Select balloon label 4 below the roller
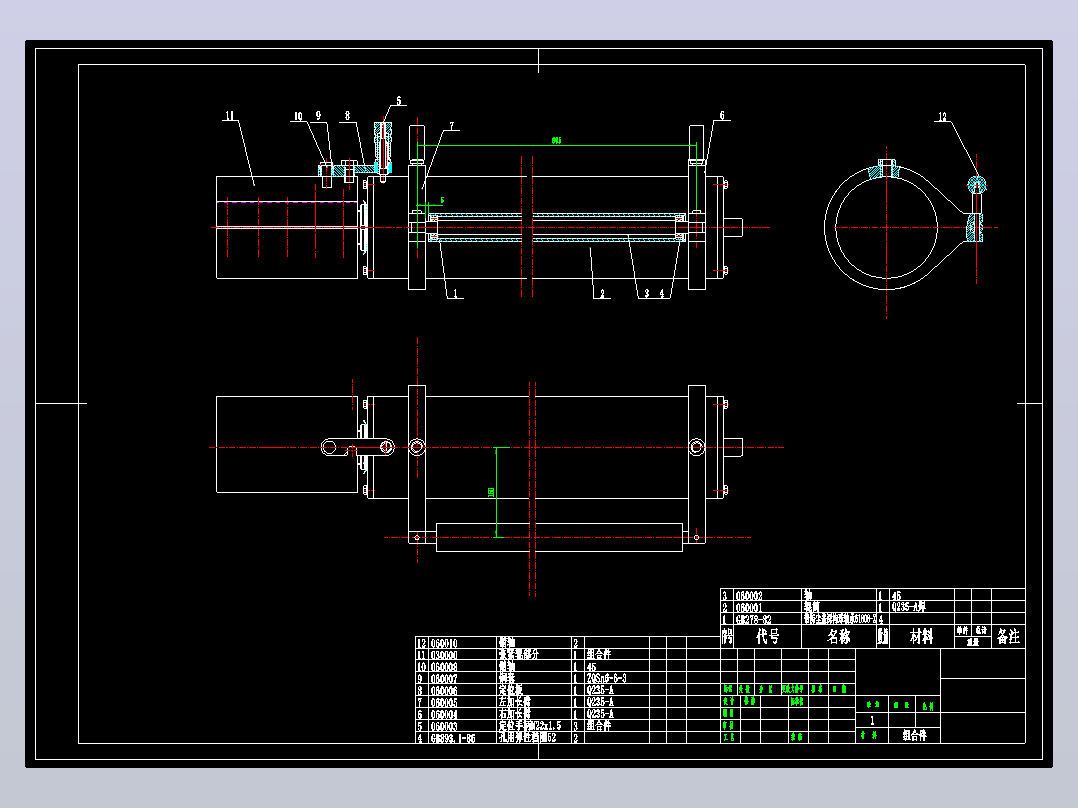This screenshot has height=808, width=1078. pos(662,294)
